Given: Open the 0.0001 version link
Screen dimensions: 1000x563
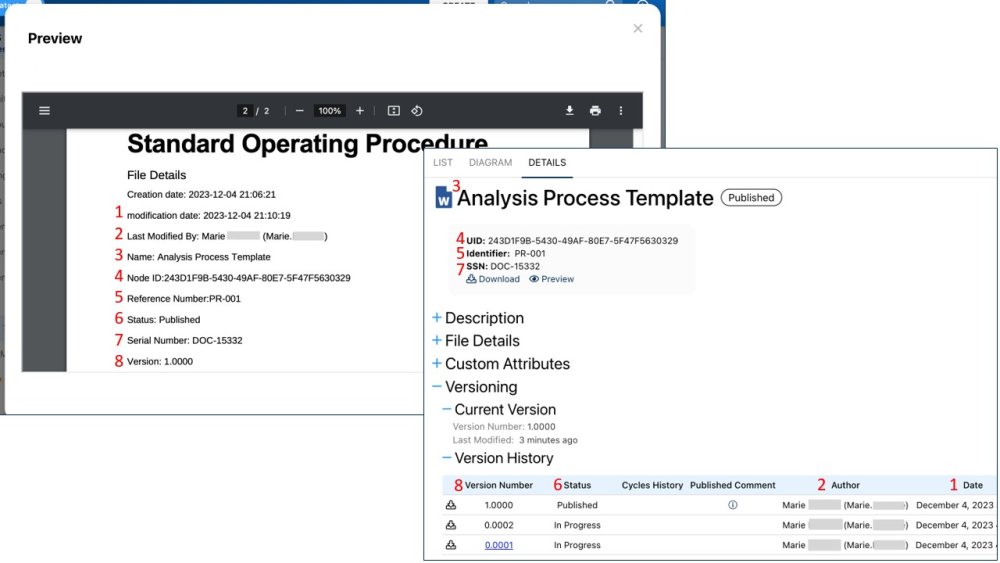Looking at the screenshot, I should pos(499,545).
